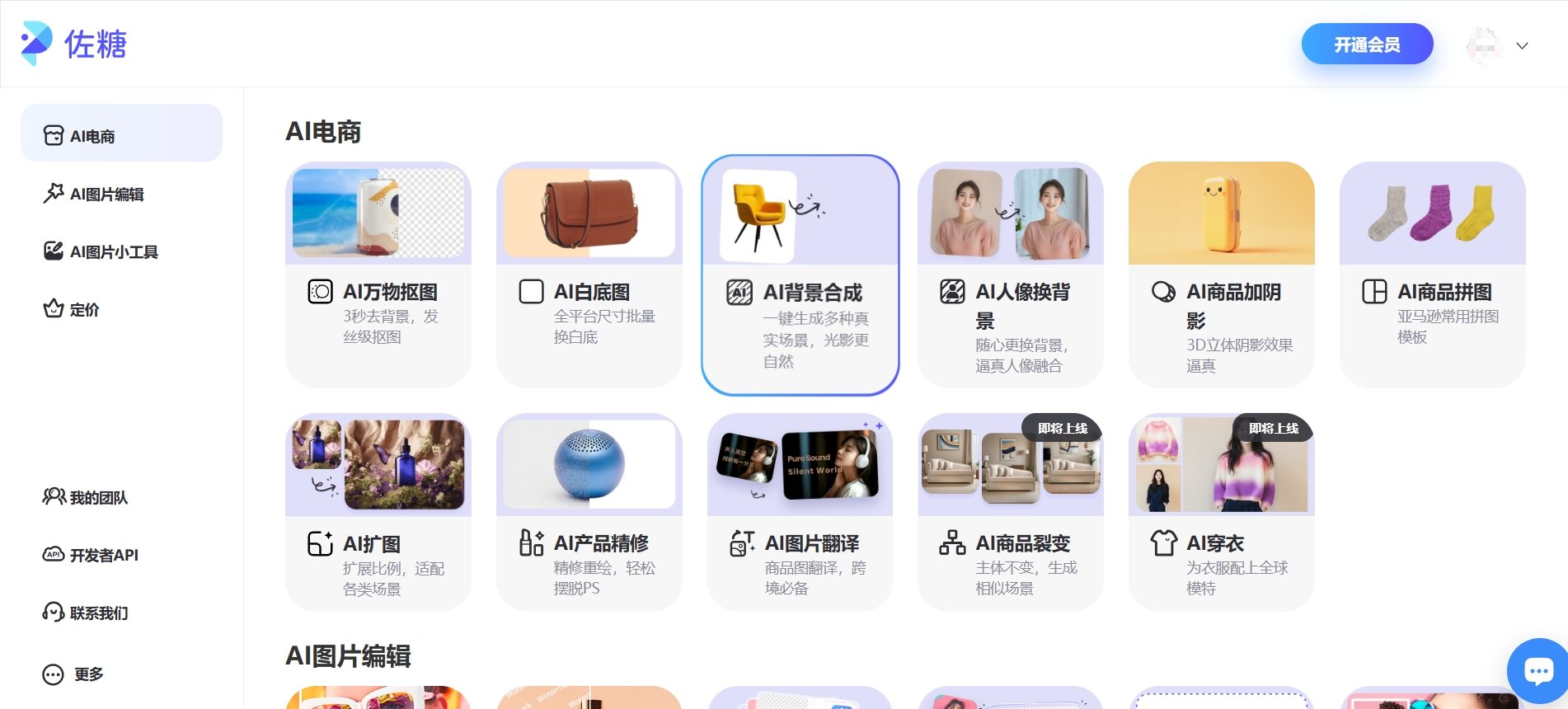Click the 即将上线 badge on AI商品裂变
1568x709 pixels.
click(x=1063, y=428)
